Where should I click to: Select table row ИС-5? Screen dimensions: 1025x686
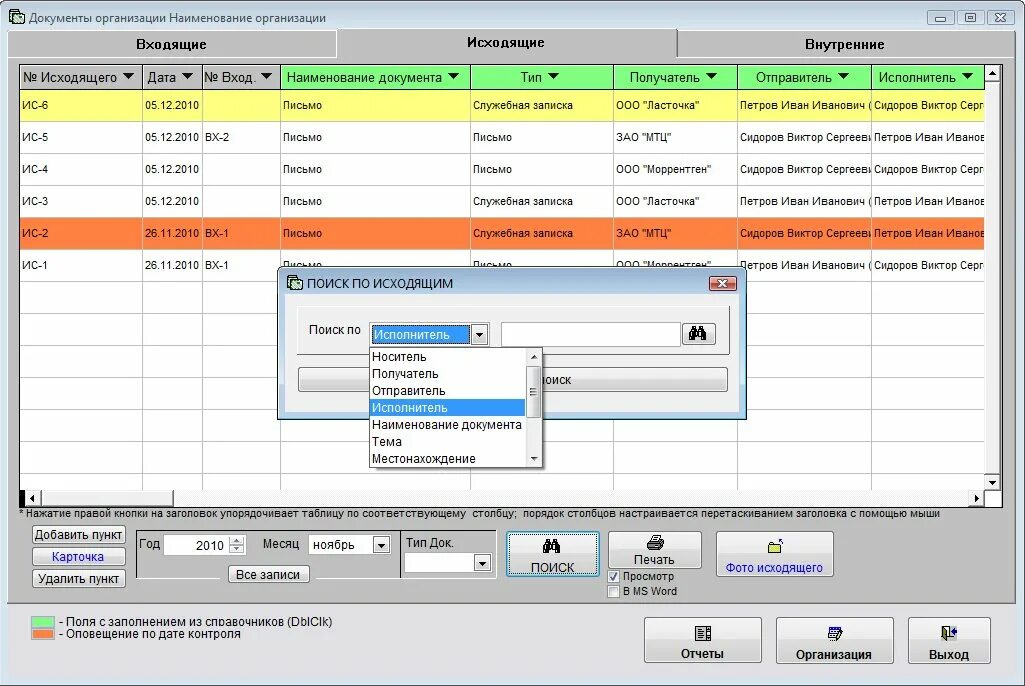[501, 137]
